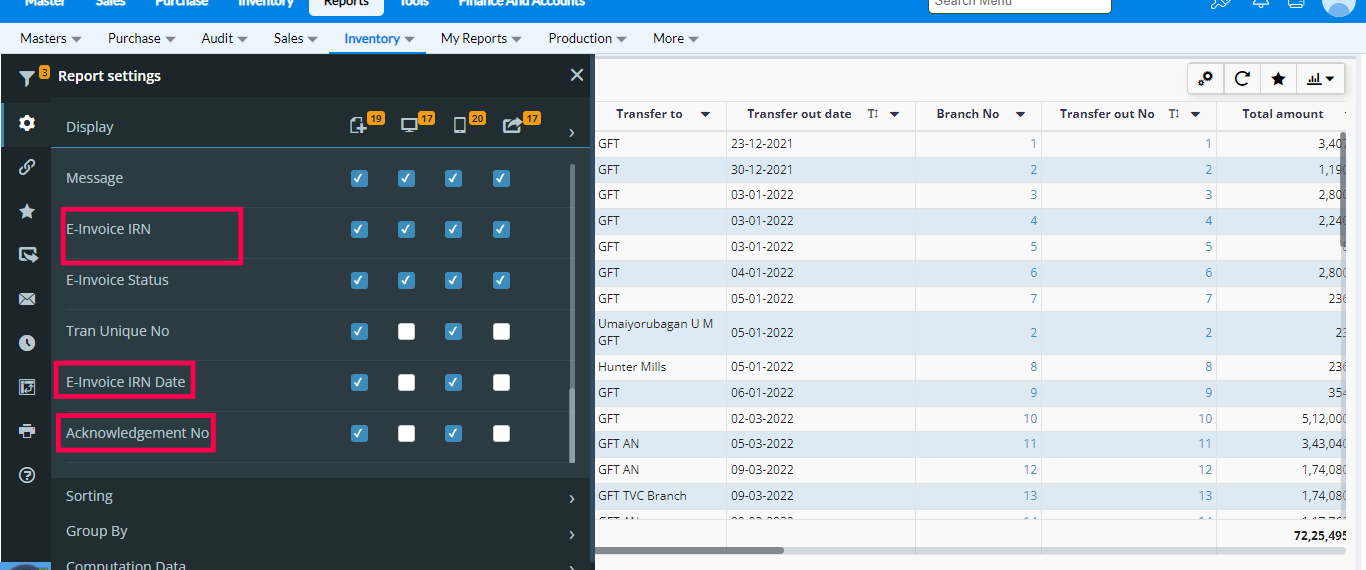Click Transfer out No link 13
This screenshot has height=570, width=1366.
click(1205, 496)
